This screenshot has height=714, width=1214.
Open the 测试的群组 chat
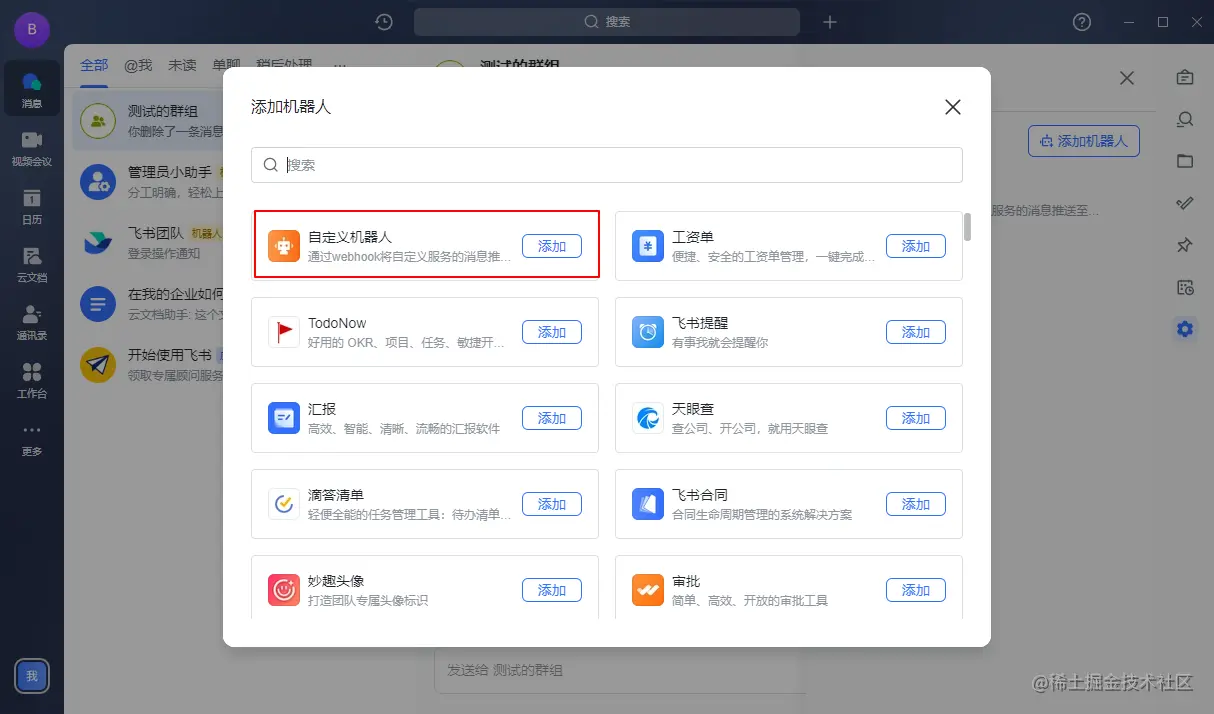pyautogui.click(x=150, y=121)
